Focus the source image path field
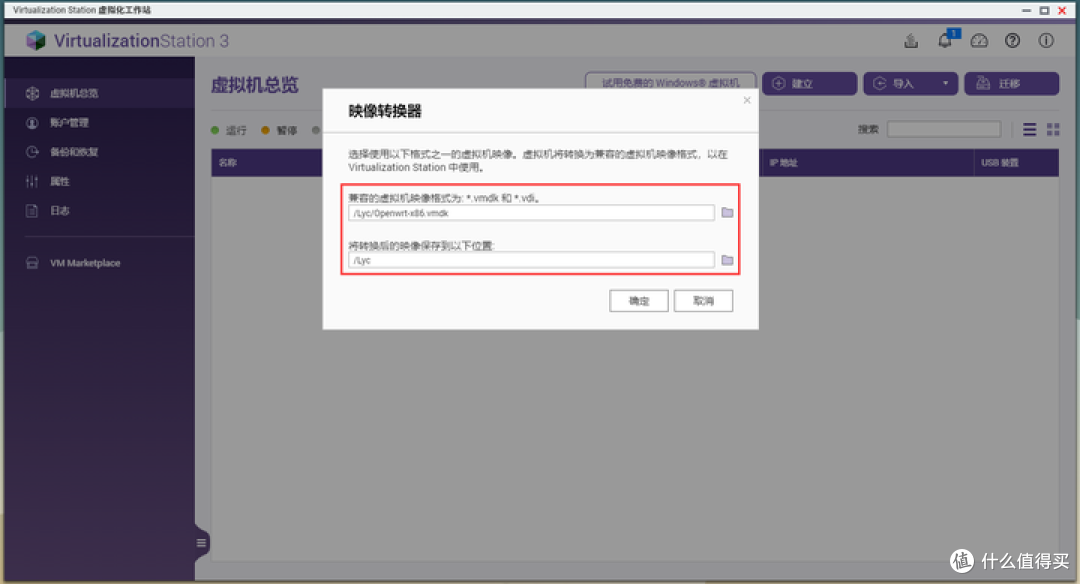This screenshot has height=584, width=1080. pos(531,213)
